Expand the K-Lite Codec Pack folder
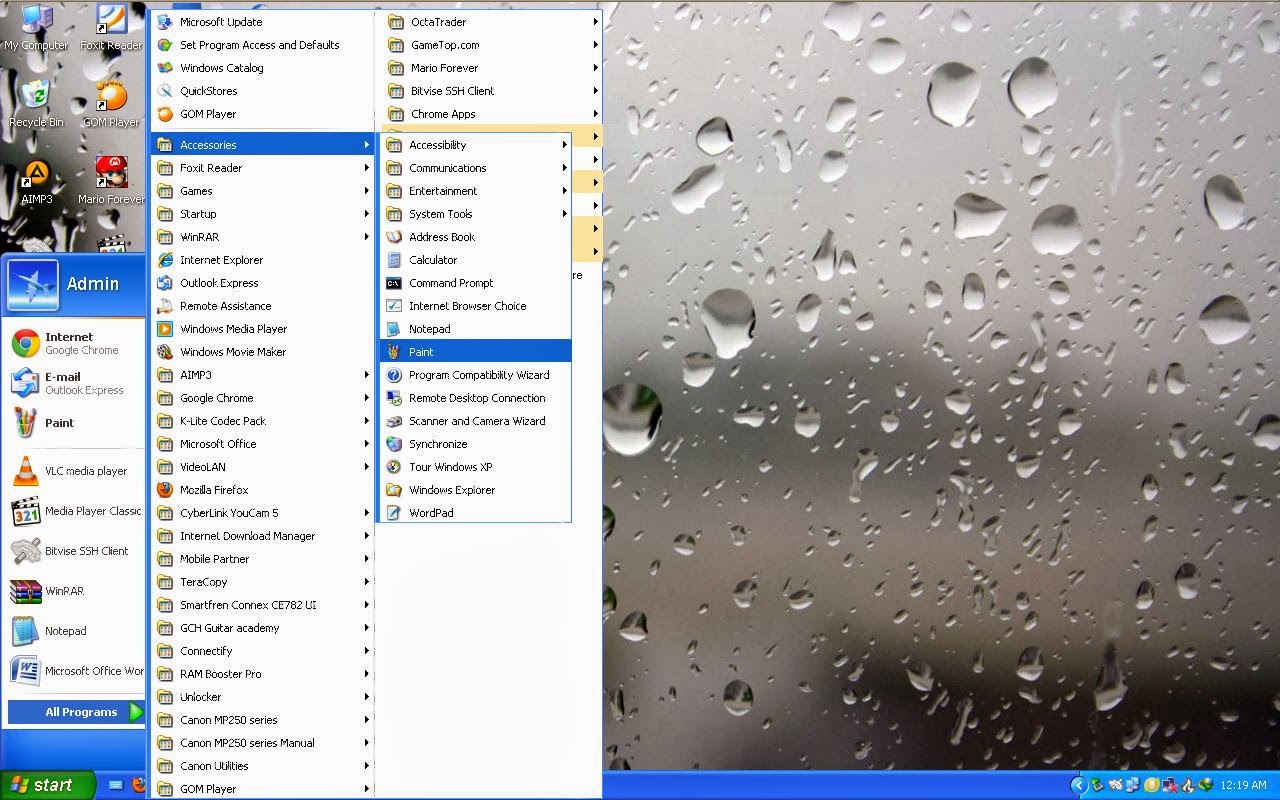 tap(262, 421)
